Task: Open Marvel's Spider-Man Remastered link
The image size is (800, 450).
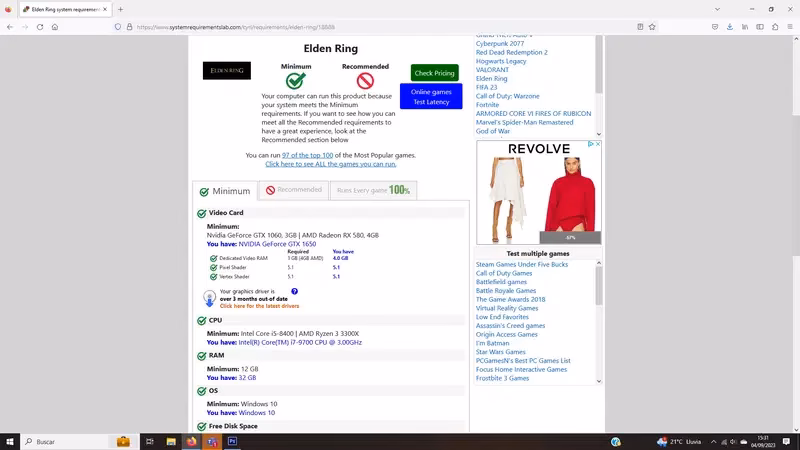Action: 524,122
